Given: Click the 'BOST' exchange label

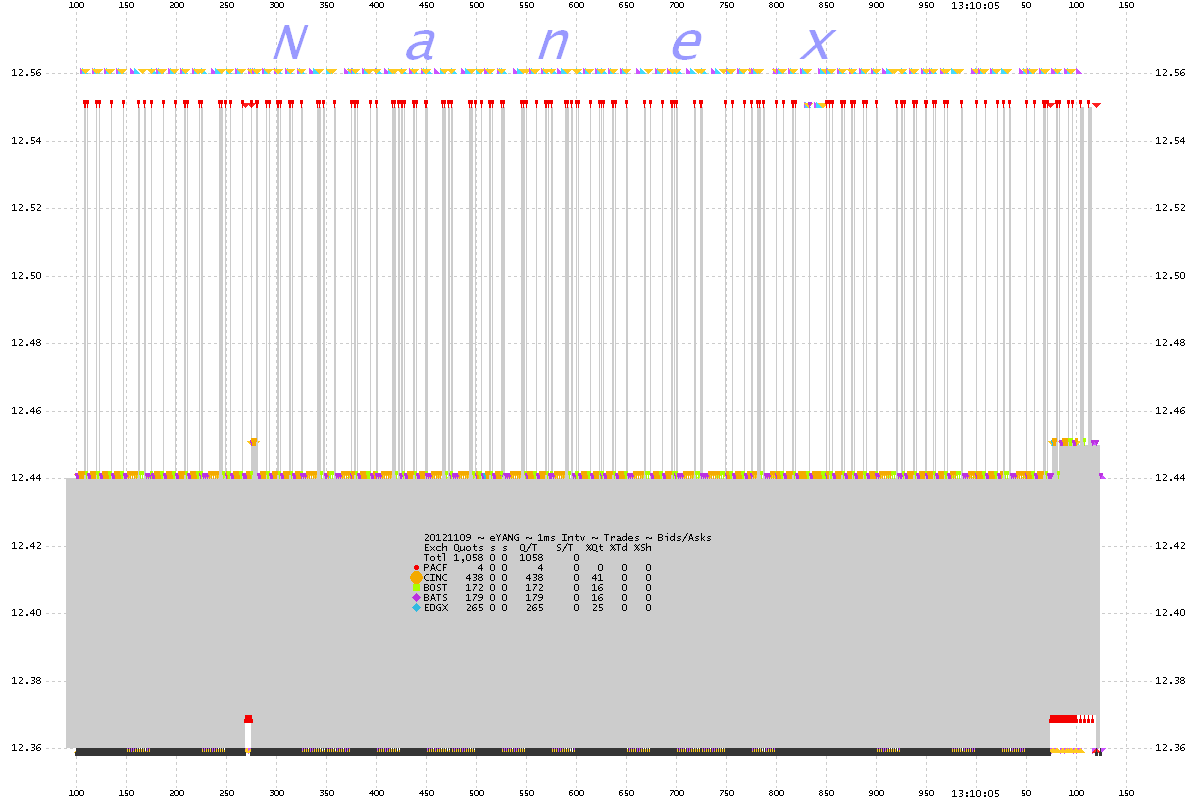Looking at the screenshot, I should [435, 588].
